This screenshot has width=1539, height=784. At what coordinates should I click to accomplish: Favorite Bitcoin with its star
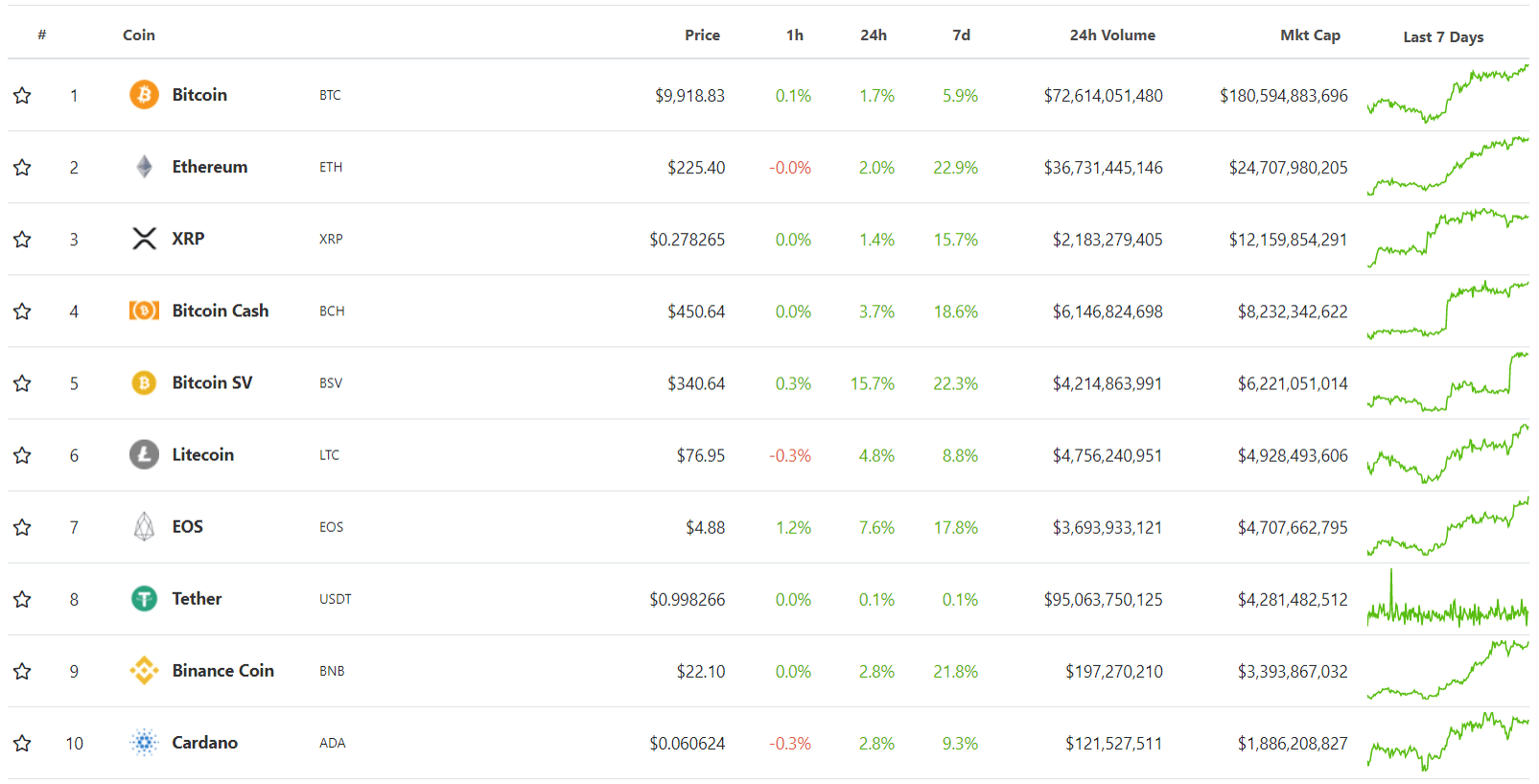(x=22, y=95)
